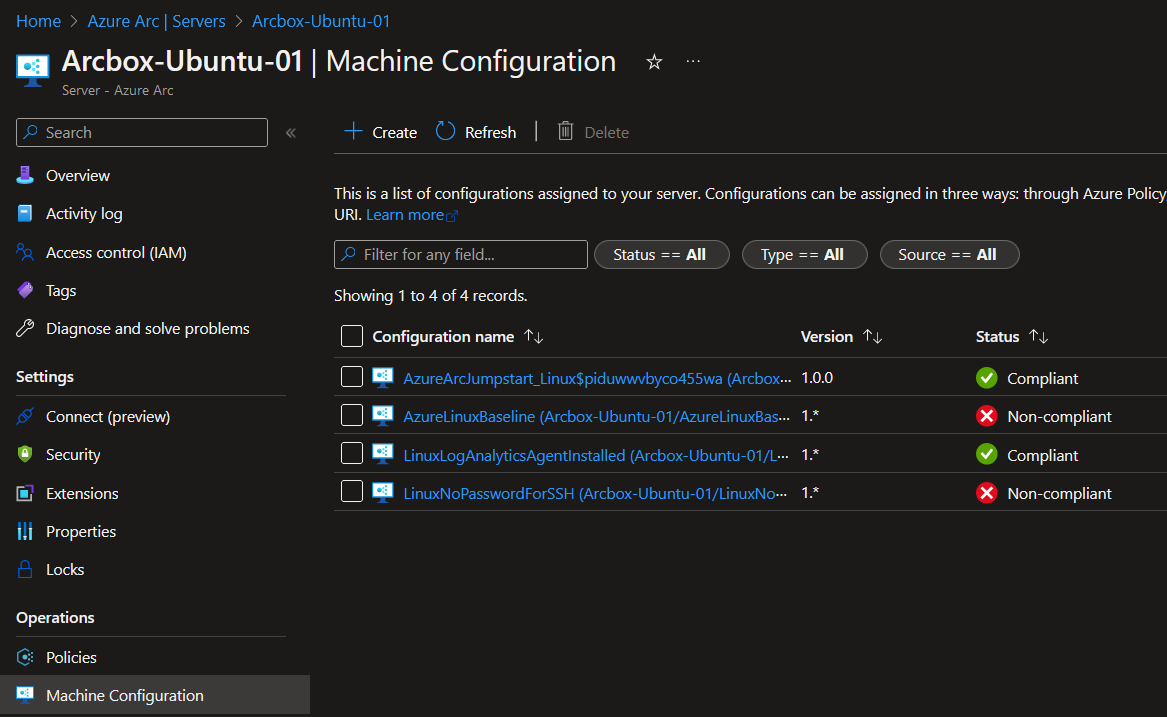Toggle the select-all configurations checkbox
This screenshot has width=1167, height=717.
click(x=351, y=336)
